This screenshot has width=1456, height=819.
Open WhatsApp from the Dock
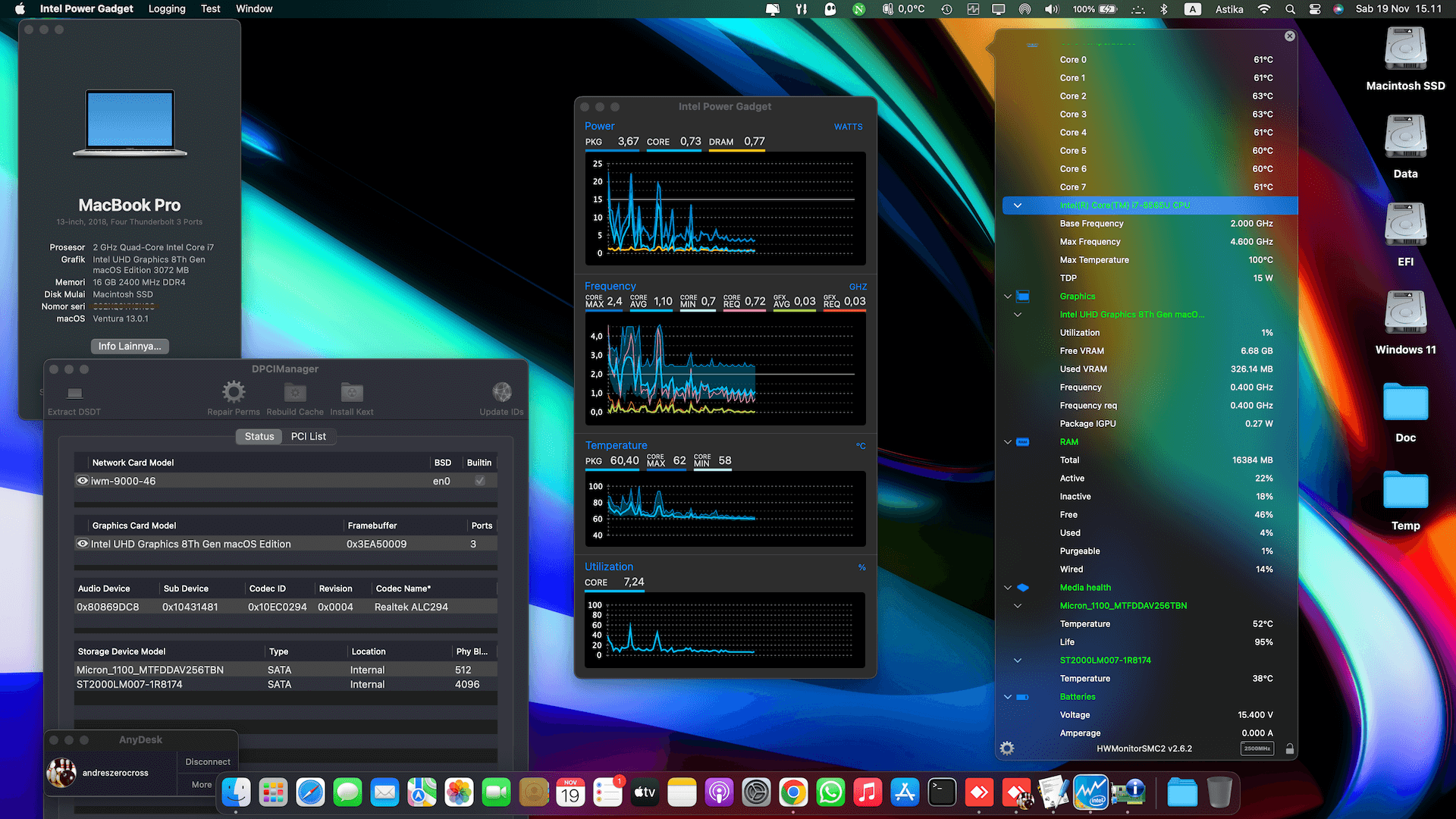[x=830, y=793]
